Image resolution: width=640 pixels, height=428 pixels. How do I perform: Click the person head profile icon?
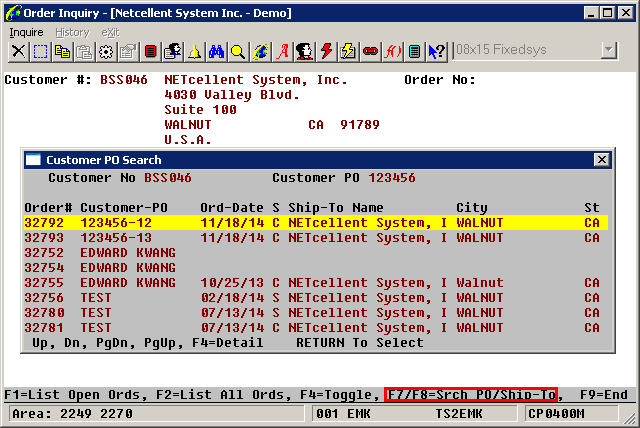click(x=304, y=51)
